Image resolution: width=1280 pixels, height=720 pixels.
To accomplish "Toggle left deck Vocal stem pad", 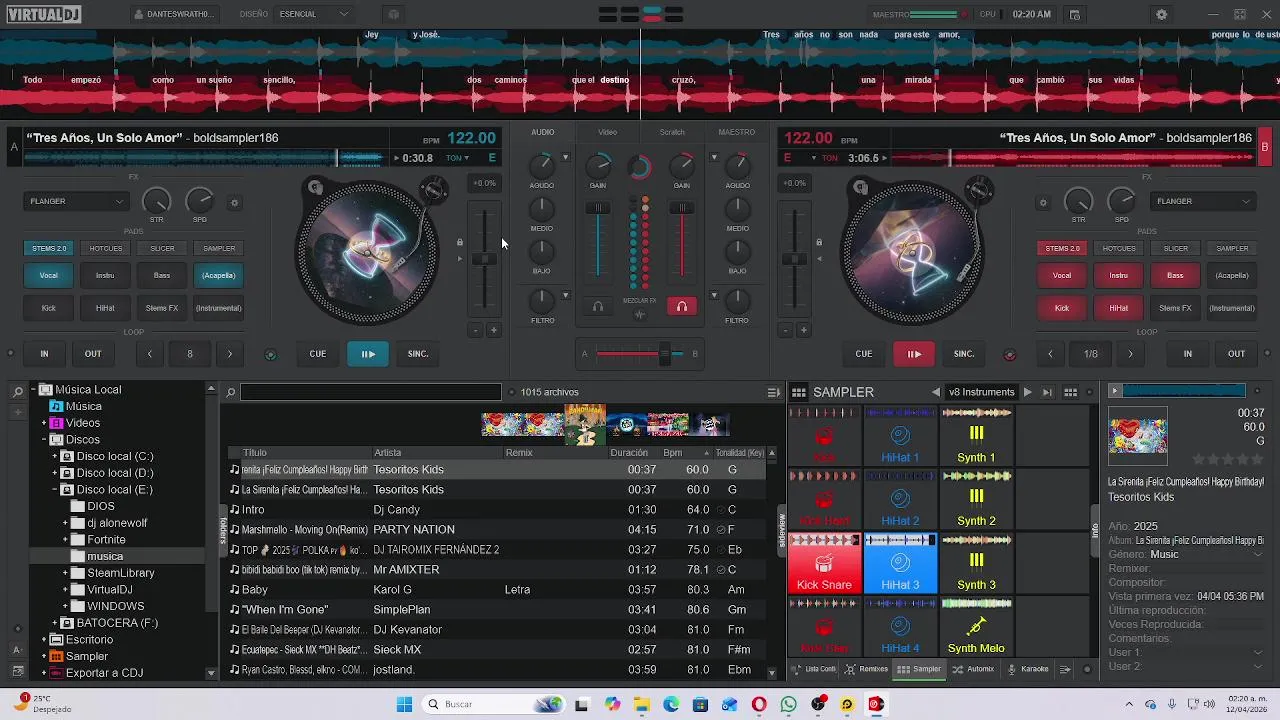I will coord(48,275).
